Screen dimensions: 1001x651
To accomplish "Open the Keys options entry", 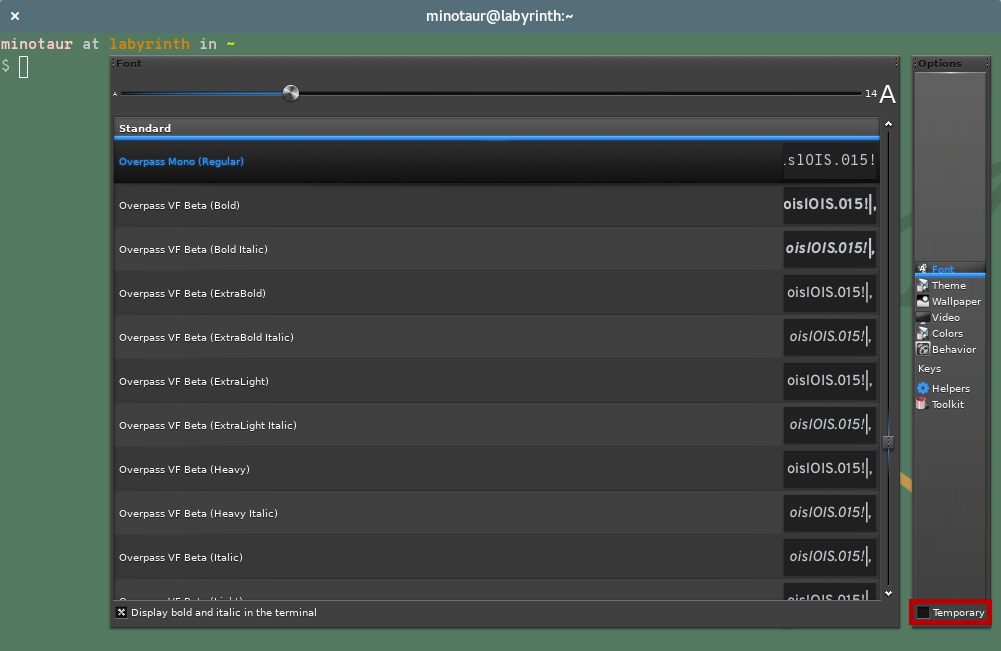I will (929, 369).
